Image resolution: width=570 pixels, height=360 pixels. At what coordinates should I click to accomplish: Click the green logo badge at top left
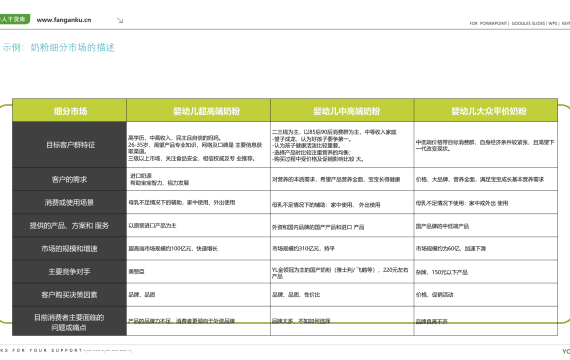coord(15,19)
